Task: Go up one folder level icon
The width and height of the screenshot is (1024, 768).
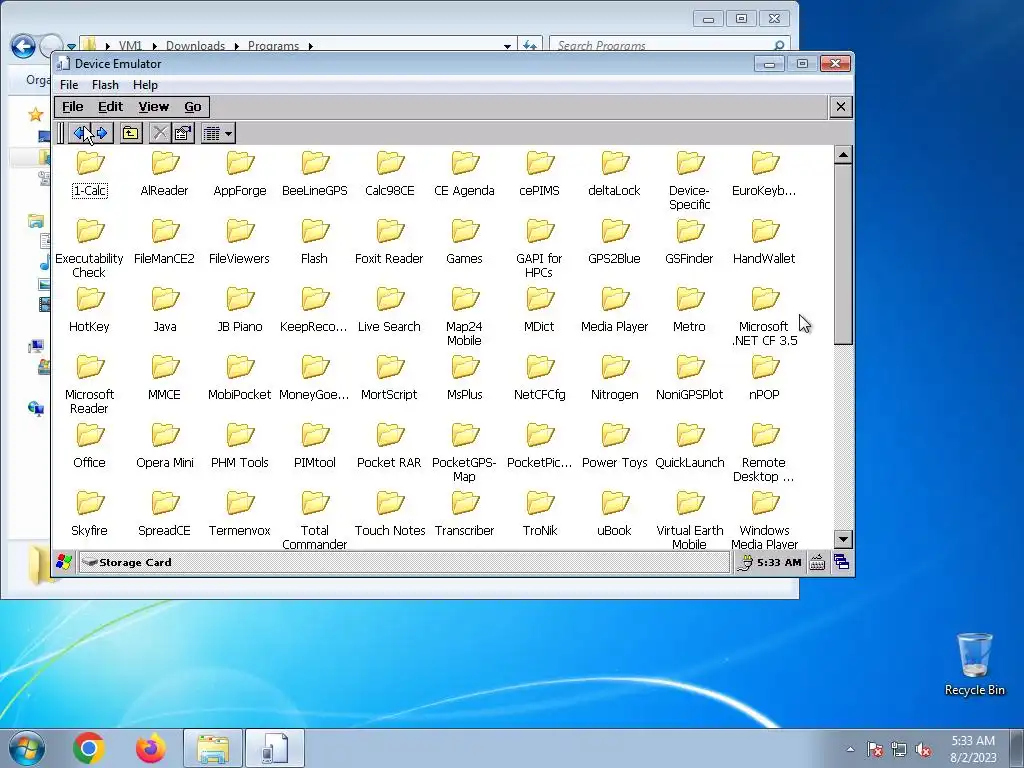Action: 131,133
